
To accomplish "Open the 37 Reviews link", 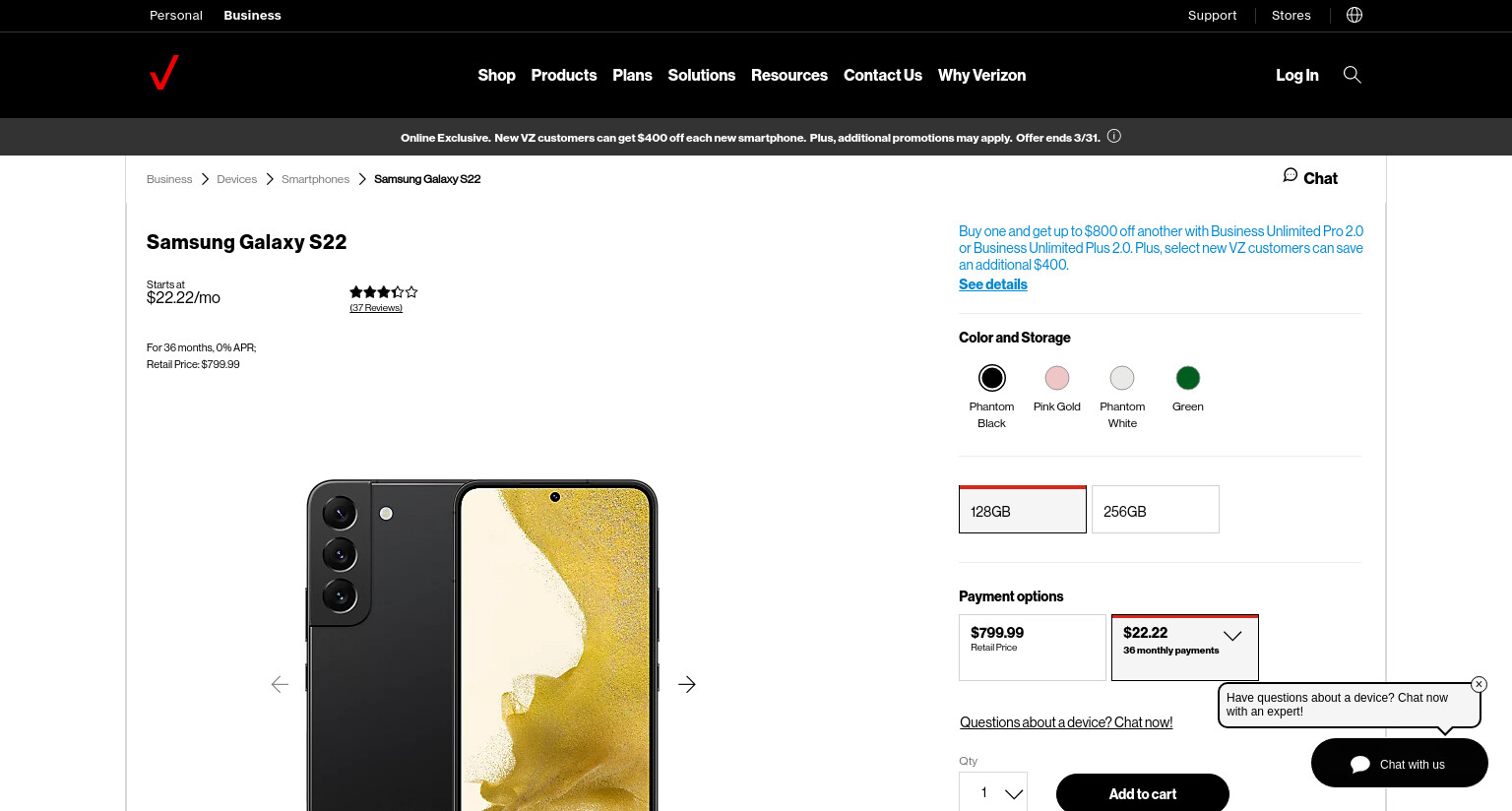I will click(x=376, y=308).
